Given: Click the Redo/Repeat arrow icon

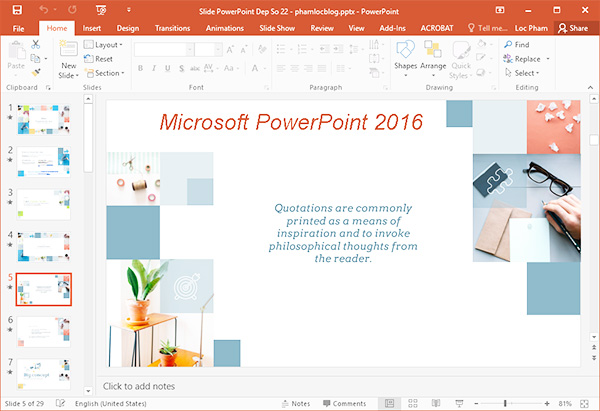Looking at the screenshot, I should pyautogui.click(x=72, y=10).
